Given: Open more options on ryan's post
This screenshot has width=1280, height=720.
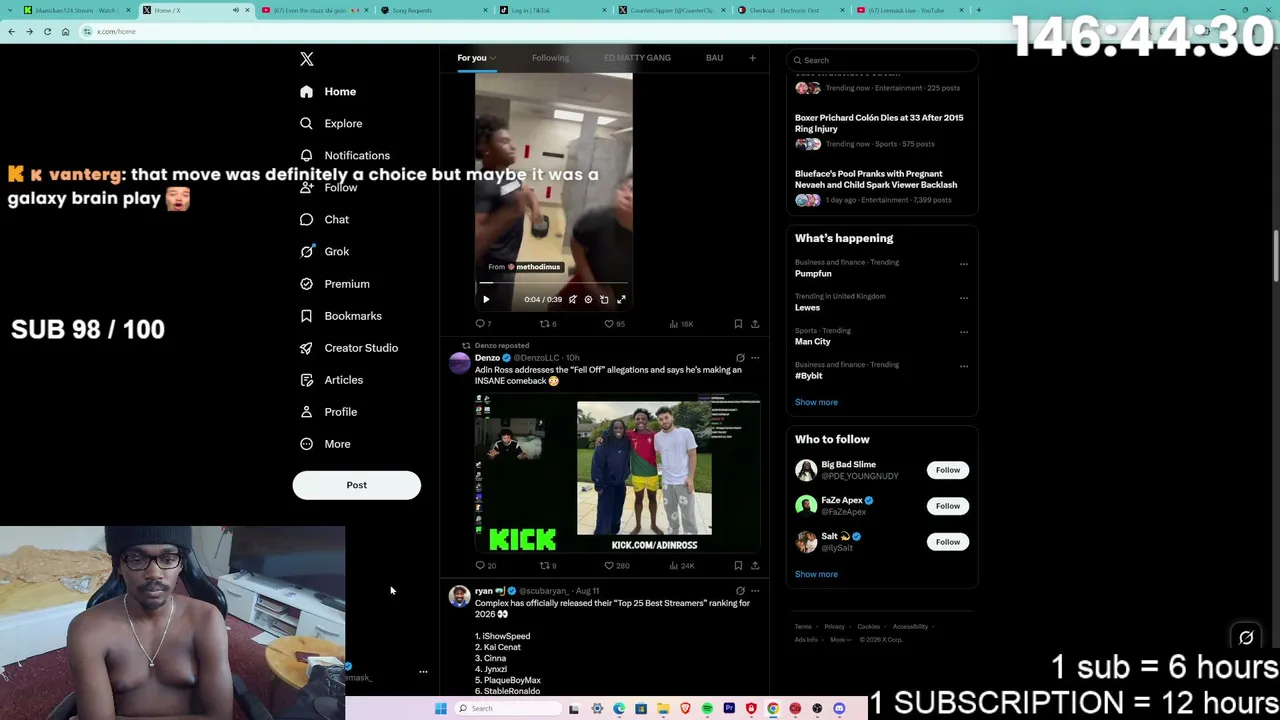Looking at the screenshot, I should click(x=755, y=591).
